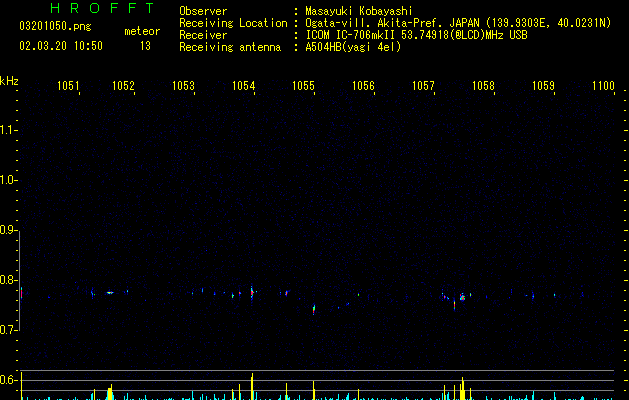This screenshot has height=400, width=629.
Task: Click the 0.9 kHz frequency label
Action: (x=7, y=230)
